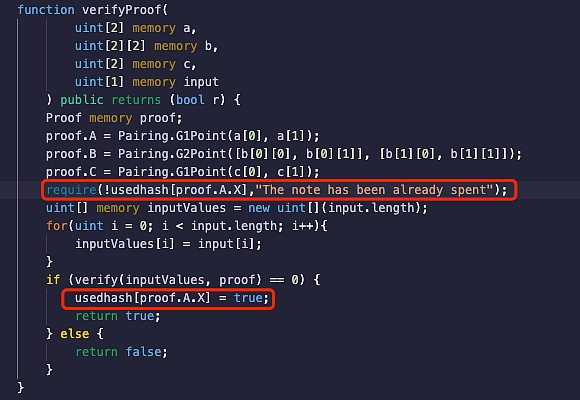The width and height of the screenshot is (580, 400).
Task: Click the else keyword
Action: (75, 334)
